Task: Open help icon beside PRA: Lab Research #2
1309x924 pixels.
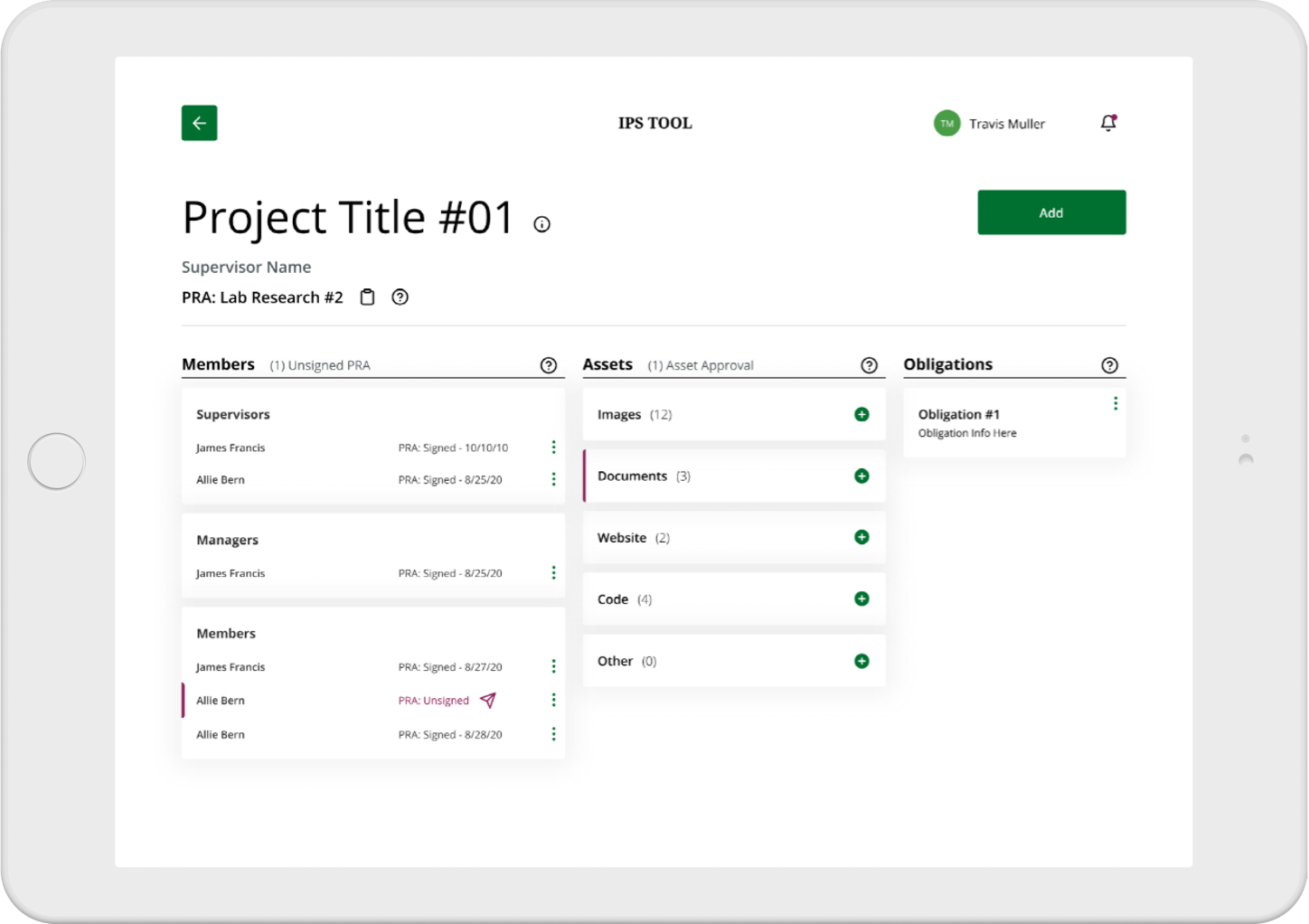Action: (x=400, y=297)
